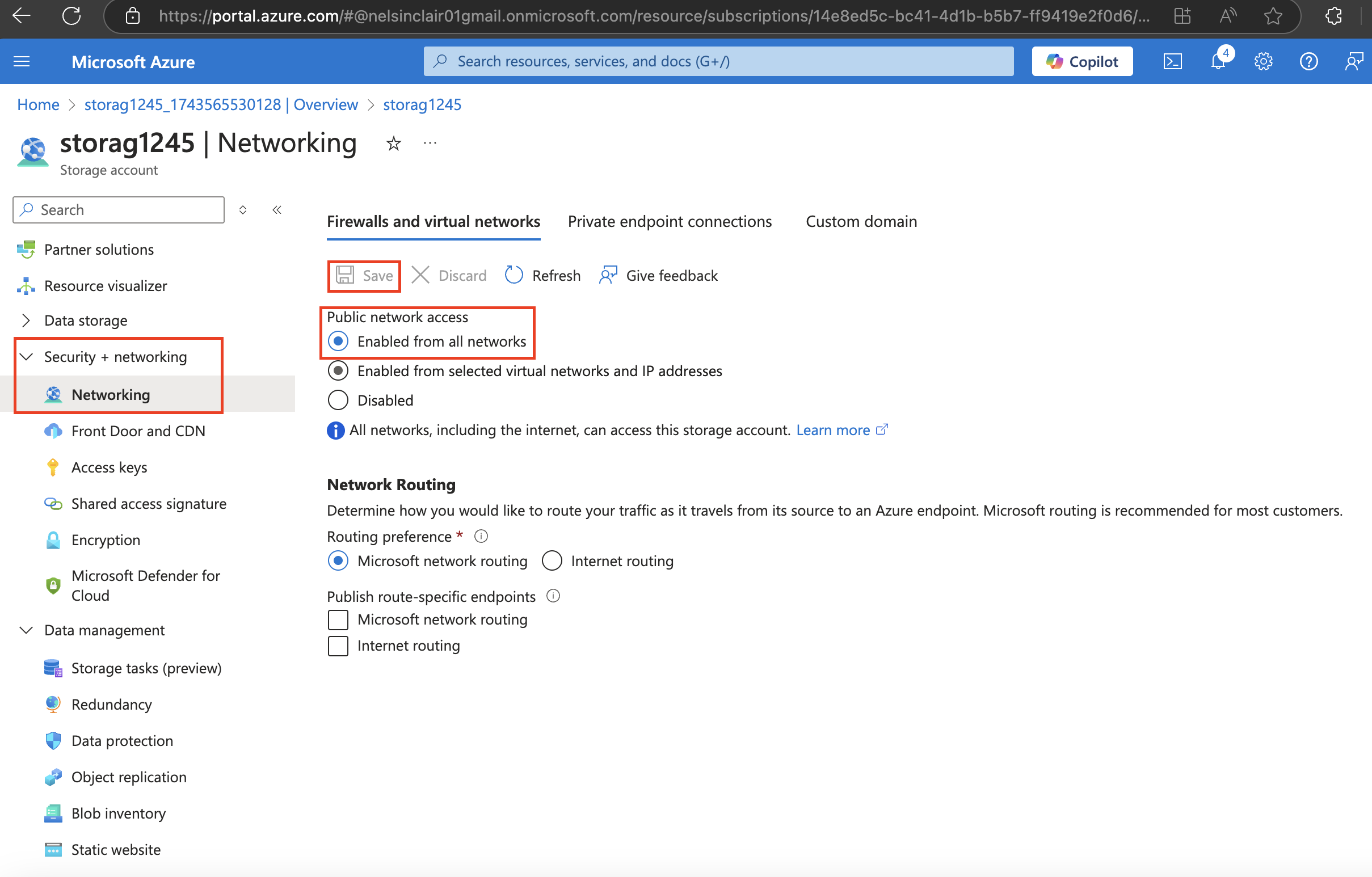Open Object replication menu item
Viewport: 1372px width, 877px height.
[x=129, y=777]
